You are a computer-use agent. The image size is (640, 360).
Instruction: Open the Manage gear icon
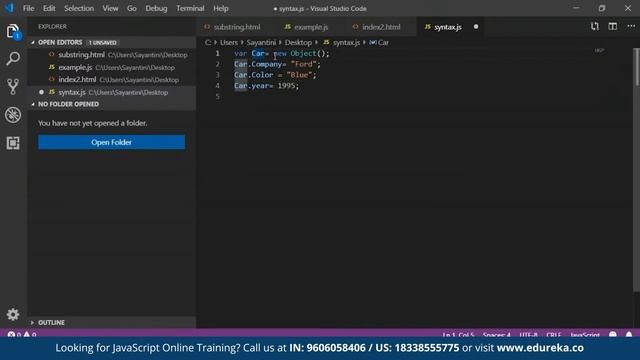pyautogui.click(x=13, y=314)
